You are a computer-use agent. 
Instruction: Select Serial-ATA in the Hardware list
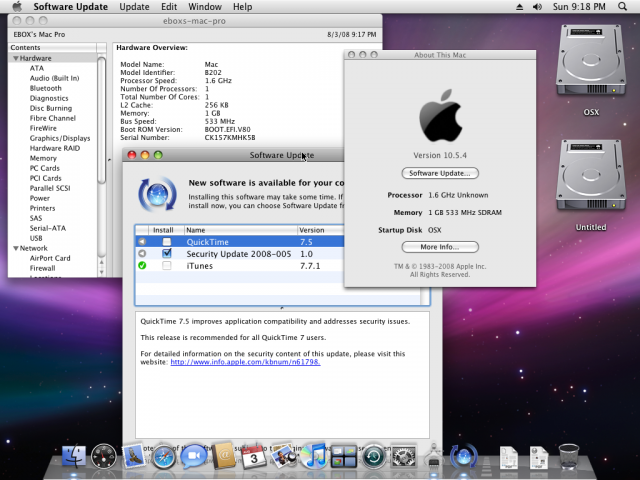coord(48,228)
